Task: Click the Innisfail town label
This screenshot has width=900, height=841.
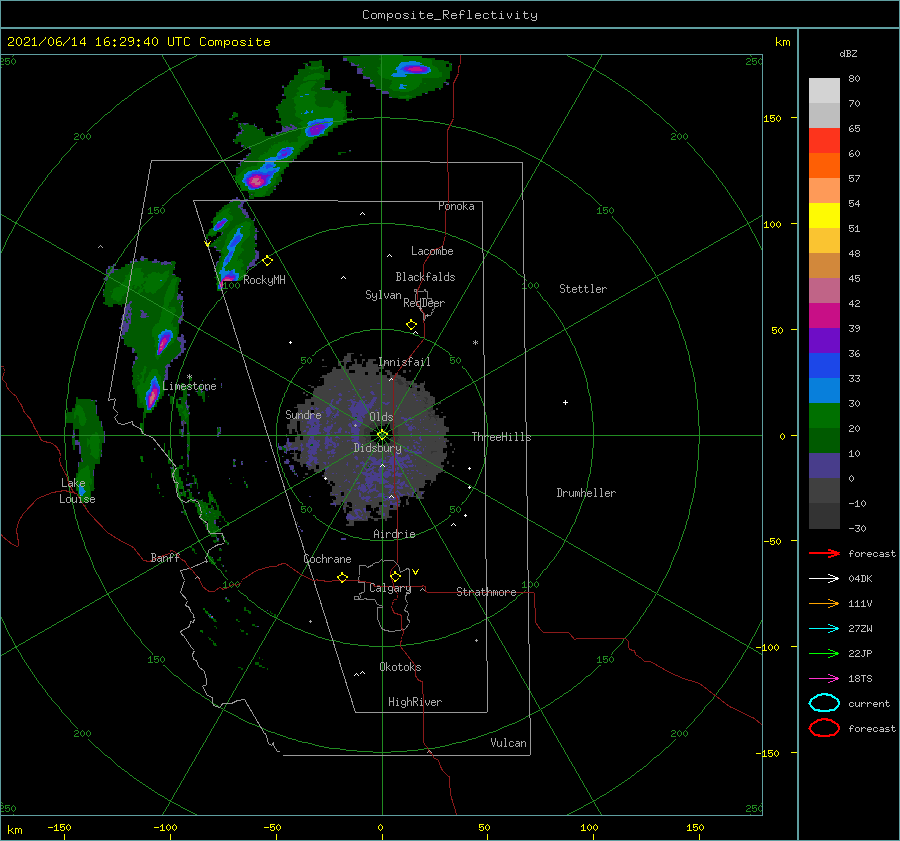Action: (x=404, y=362)
